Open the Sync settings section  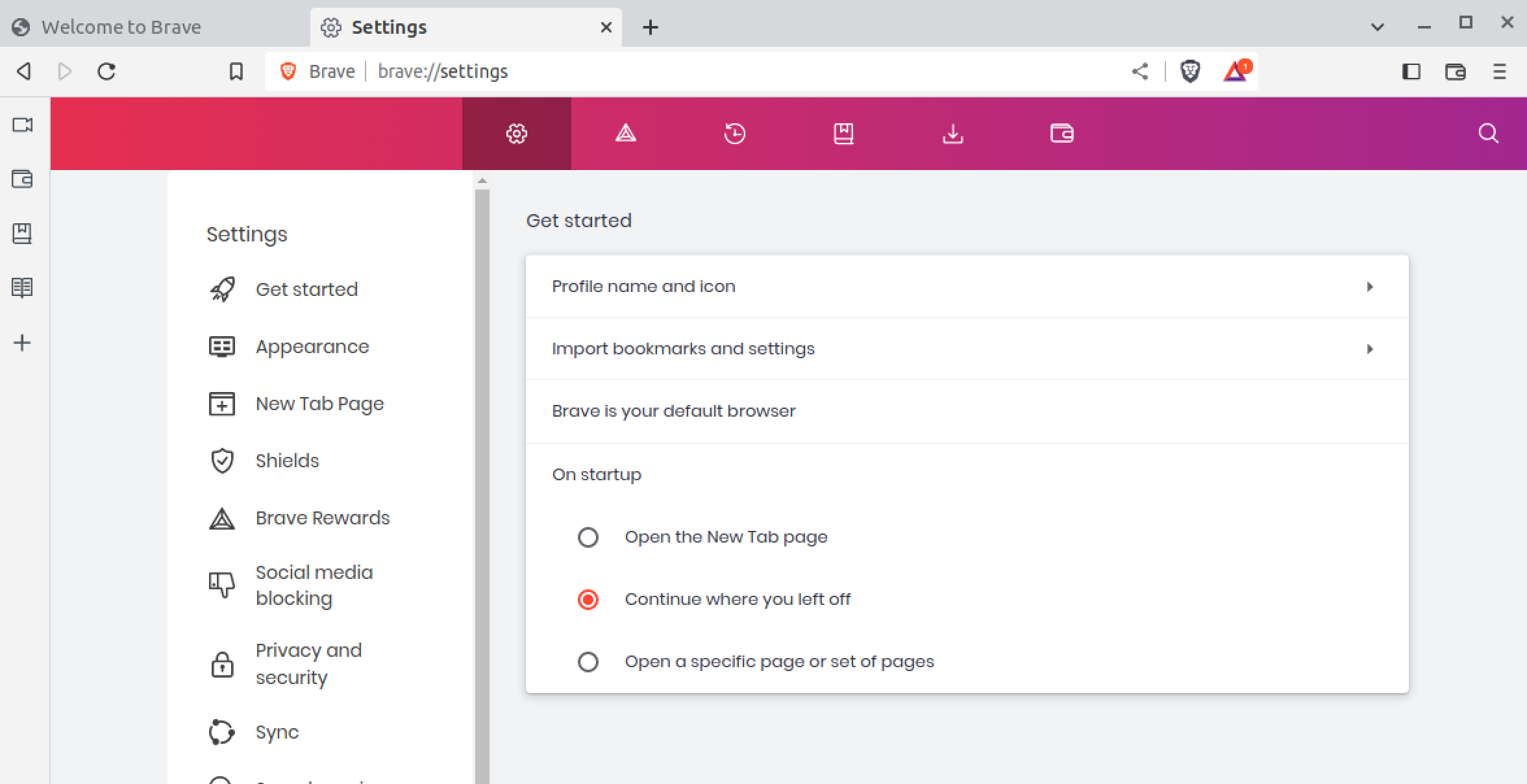[x=277, y=732]
